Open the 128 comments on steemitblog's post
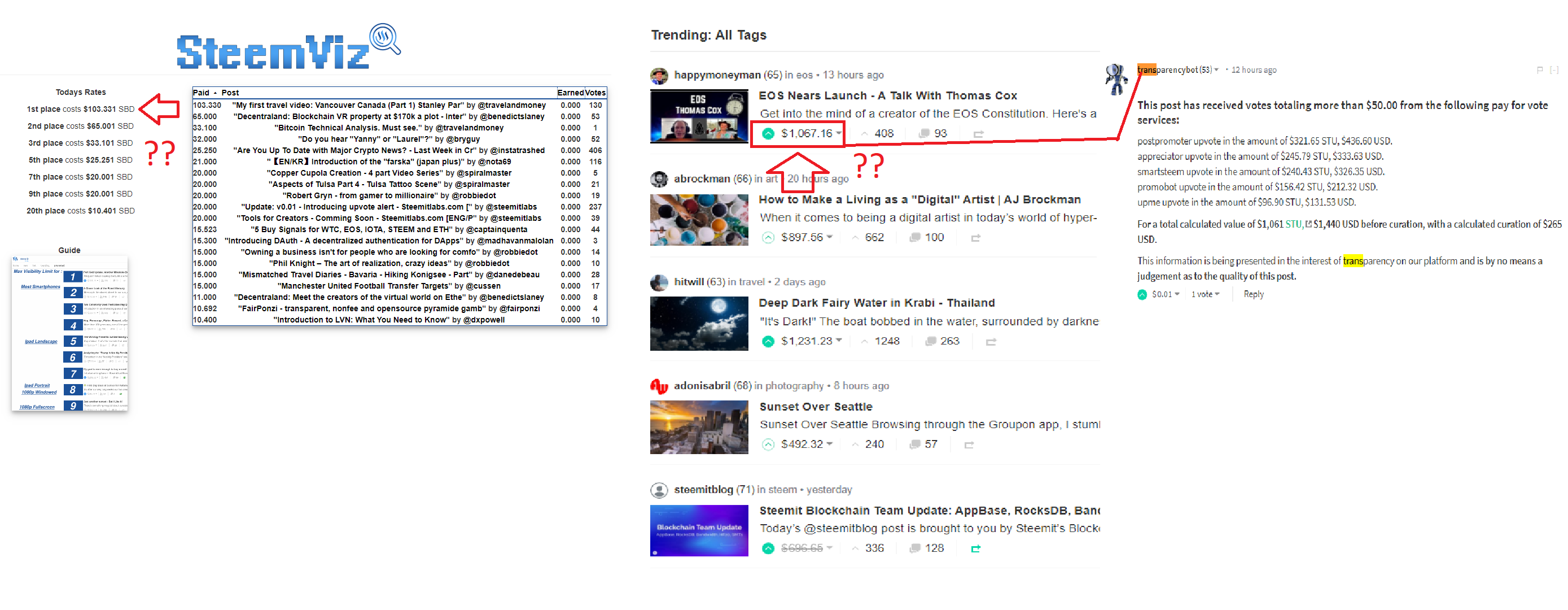The width and height of the screenshot is (1568, 610). click(928, 548)
